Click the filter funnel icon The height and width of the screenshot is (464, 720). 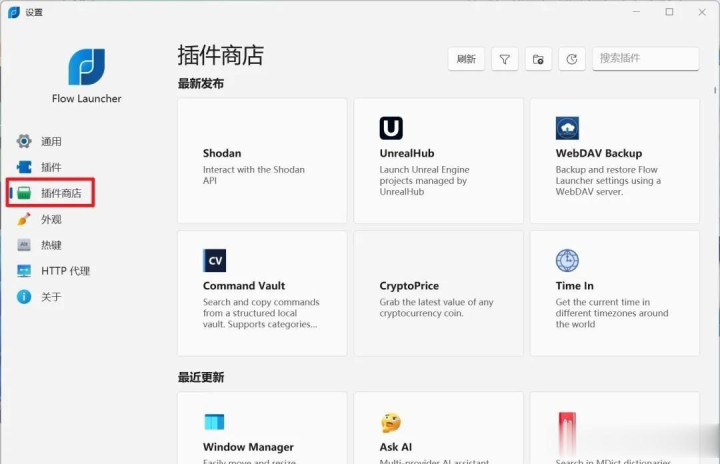click(x=505, y=59)
